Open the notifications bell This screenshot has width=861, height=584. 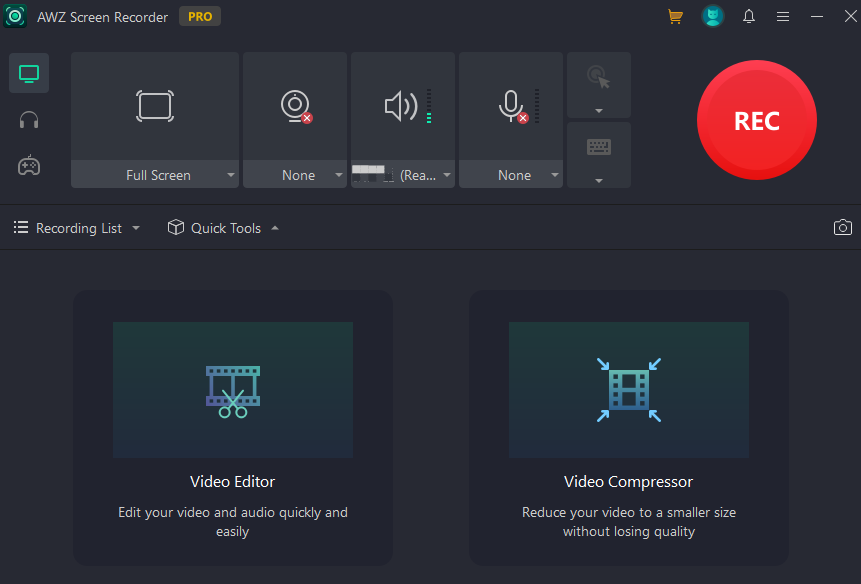click(749, 16)
